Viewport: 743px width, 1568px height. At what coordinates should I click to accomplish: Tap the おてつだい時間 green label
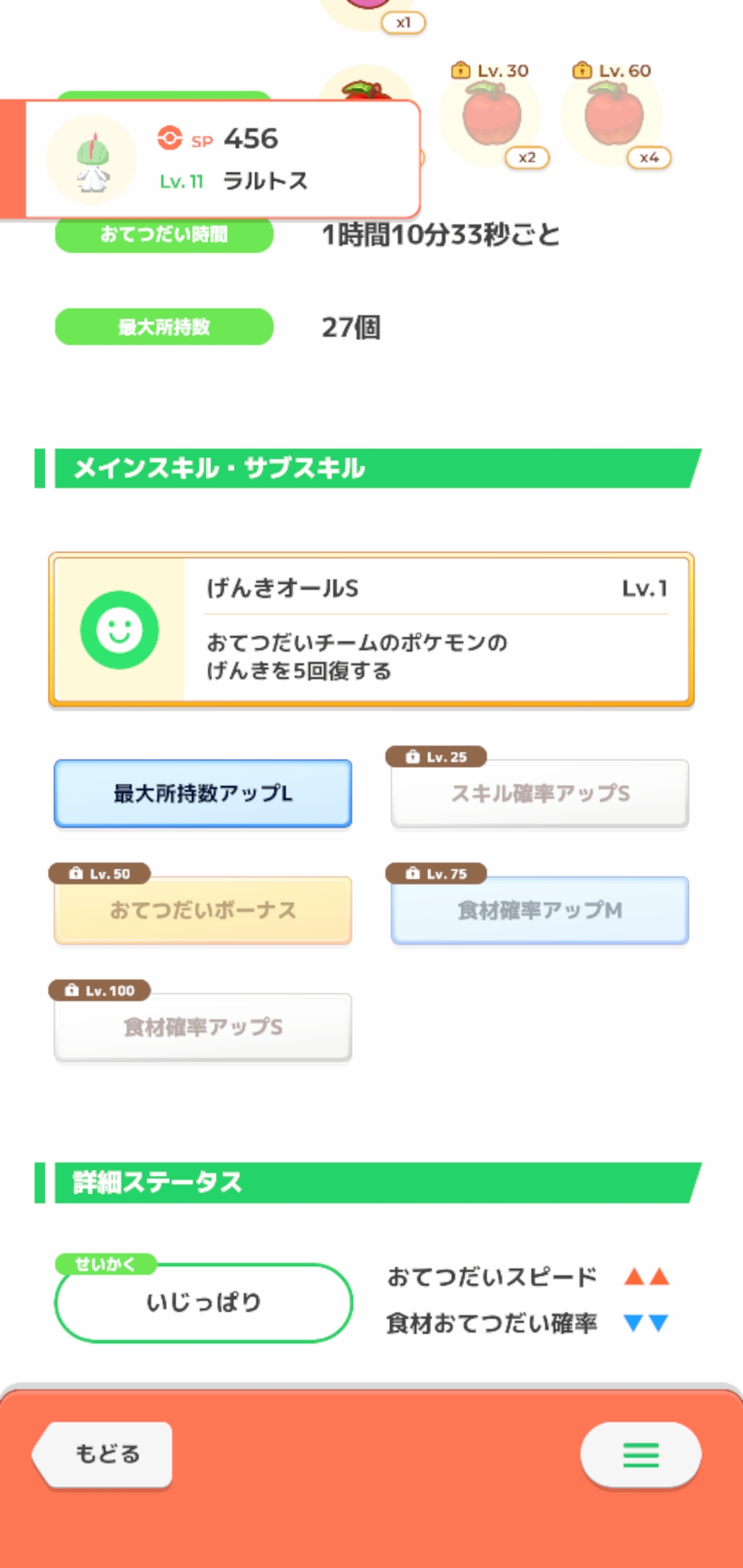tap(164, 235)
